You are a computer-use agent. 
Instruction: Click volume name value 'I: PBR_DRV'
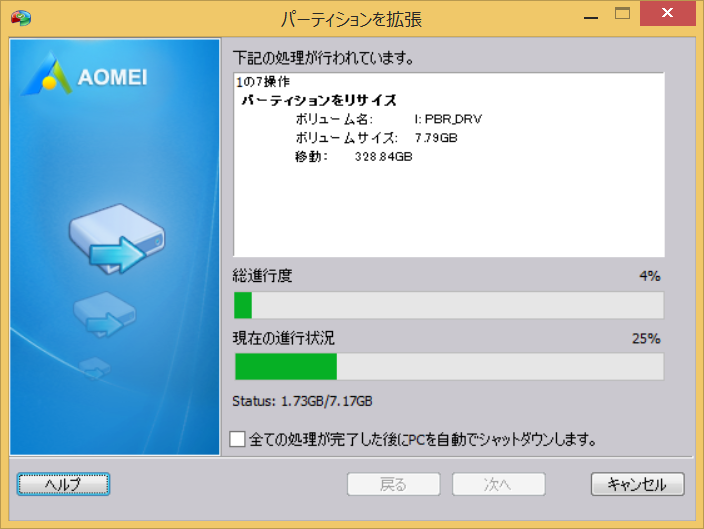[448, 119]
